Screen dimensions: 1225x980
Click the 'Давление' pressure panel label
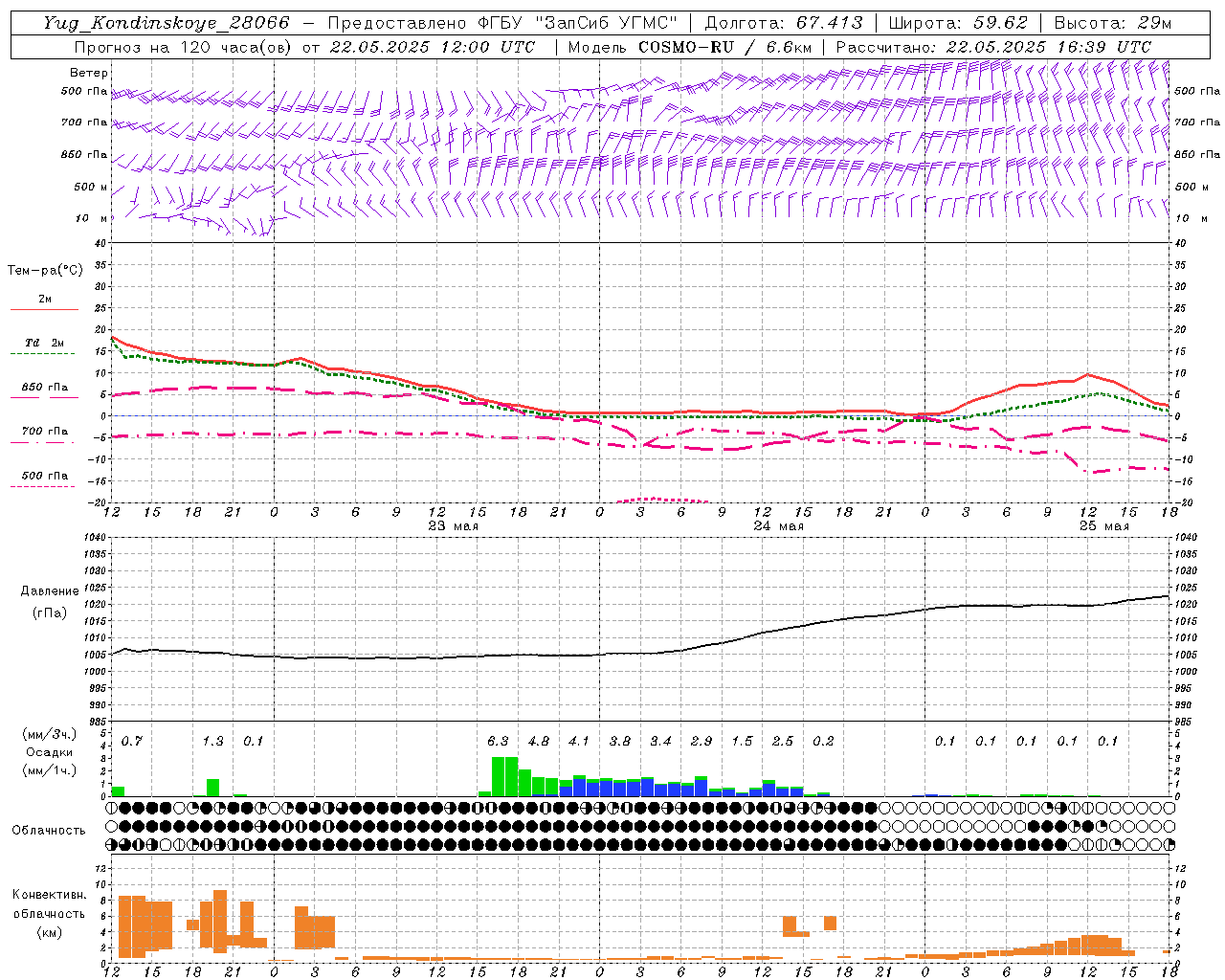[49, 591]
